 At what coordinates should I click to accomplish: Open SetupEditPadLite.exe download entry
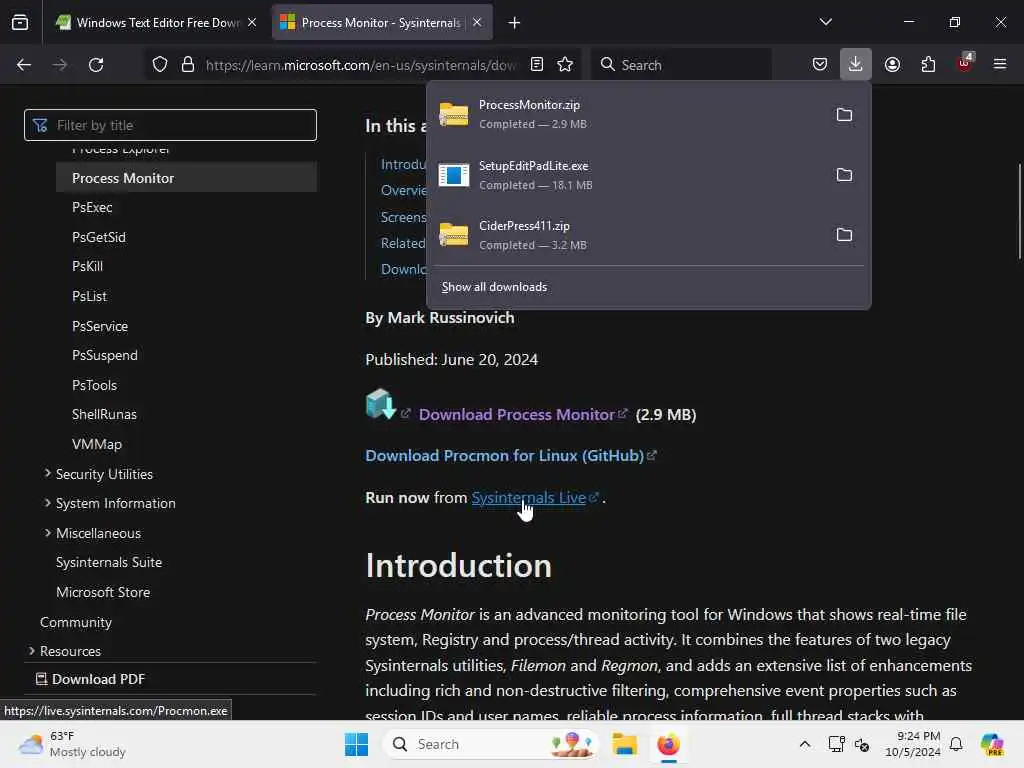click(x=630, y=175)
